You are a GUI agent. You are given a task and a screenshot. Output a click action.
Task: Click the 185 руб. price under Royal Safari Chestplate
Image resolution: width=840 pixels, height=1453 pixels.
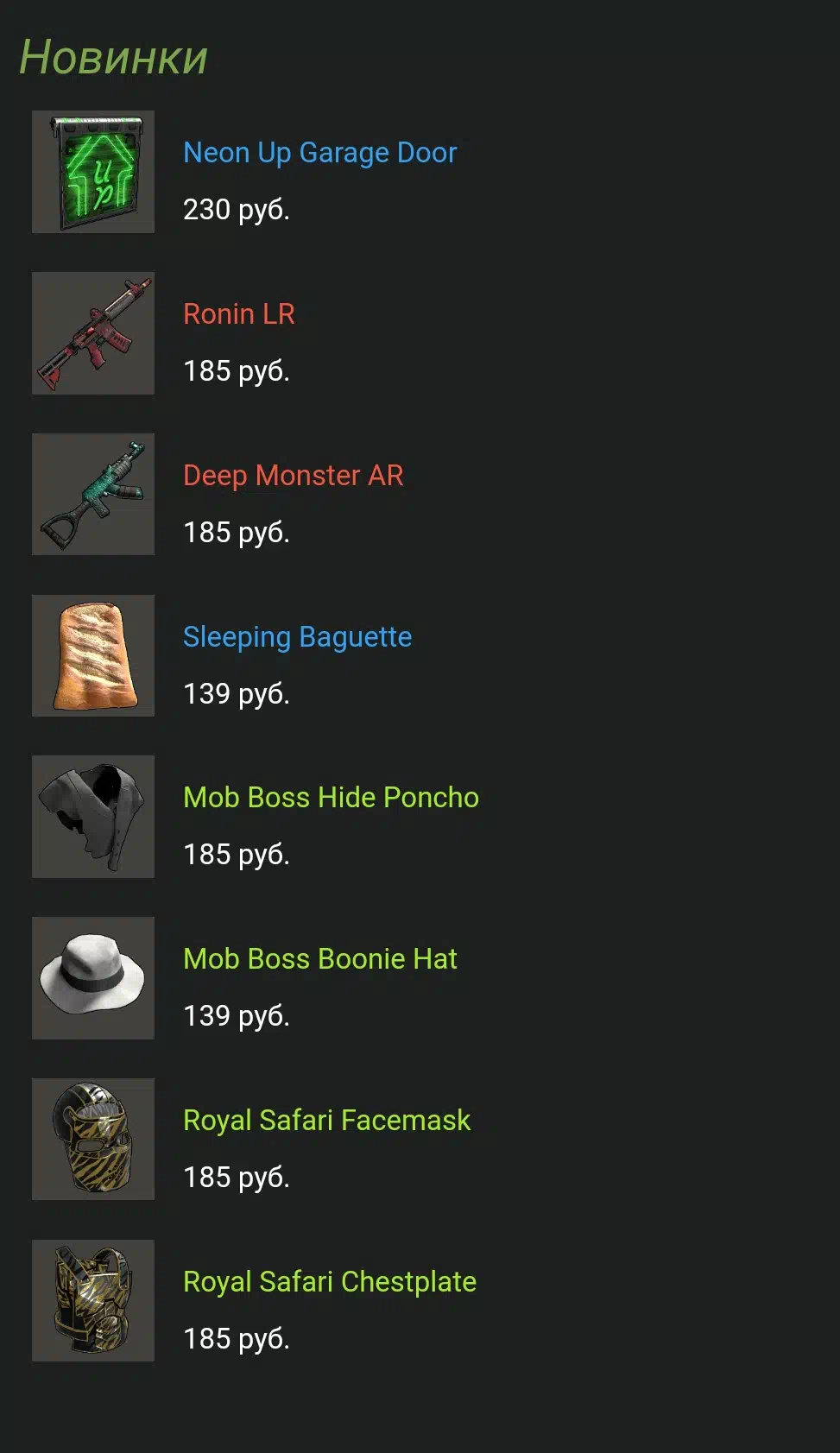[x=237, y=1339]
